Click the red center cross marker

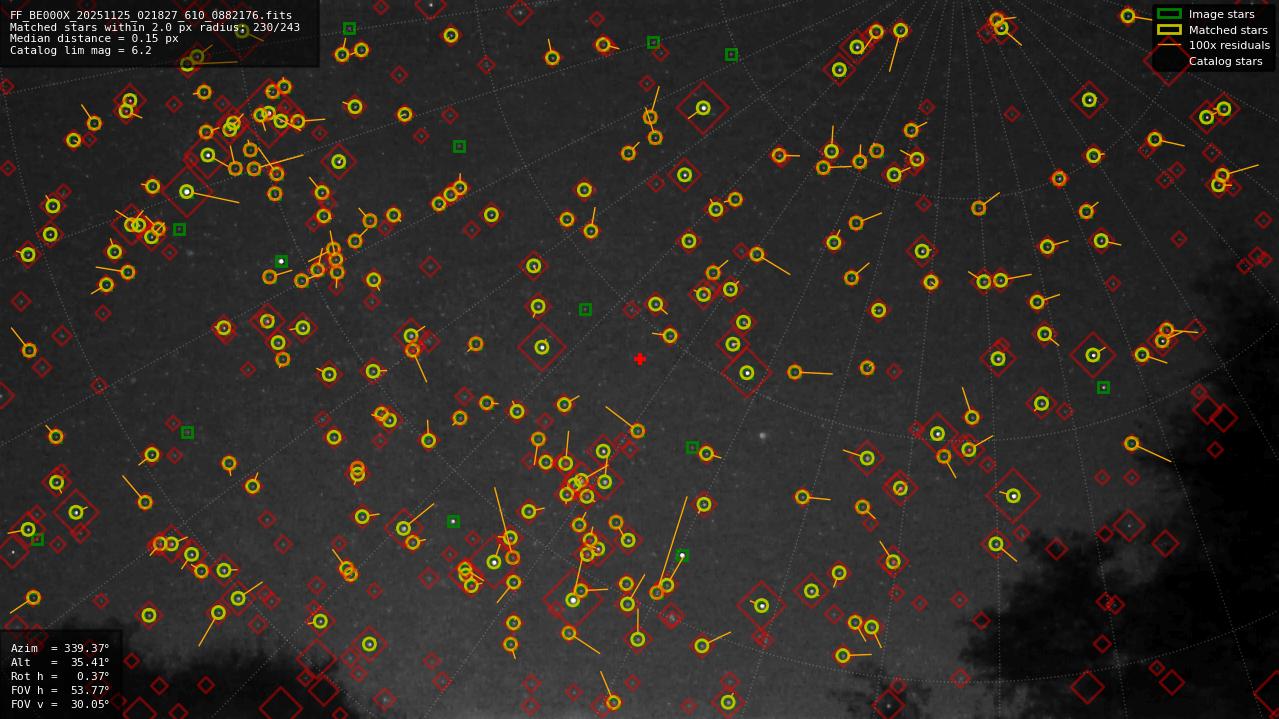[640, 359]
